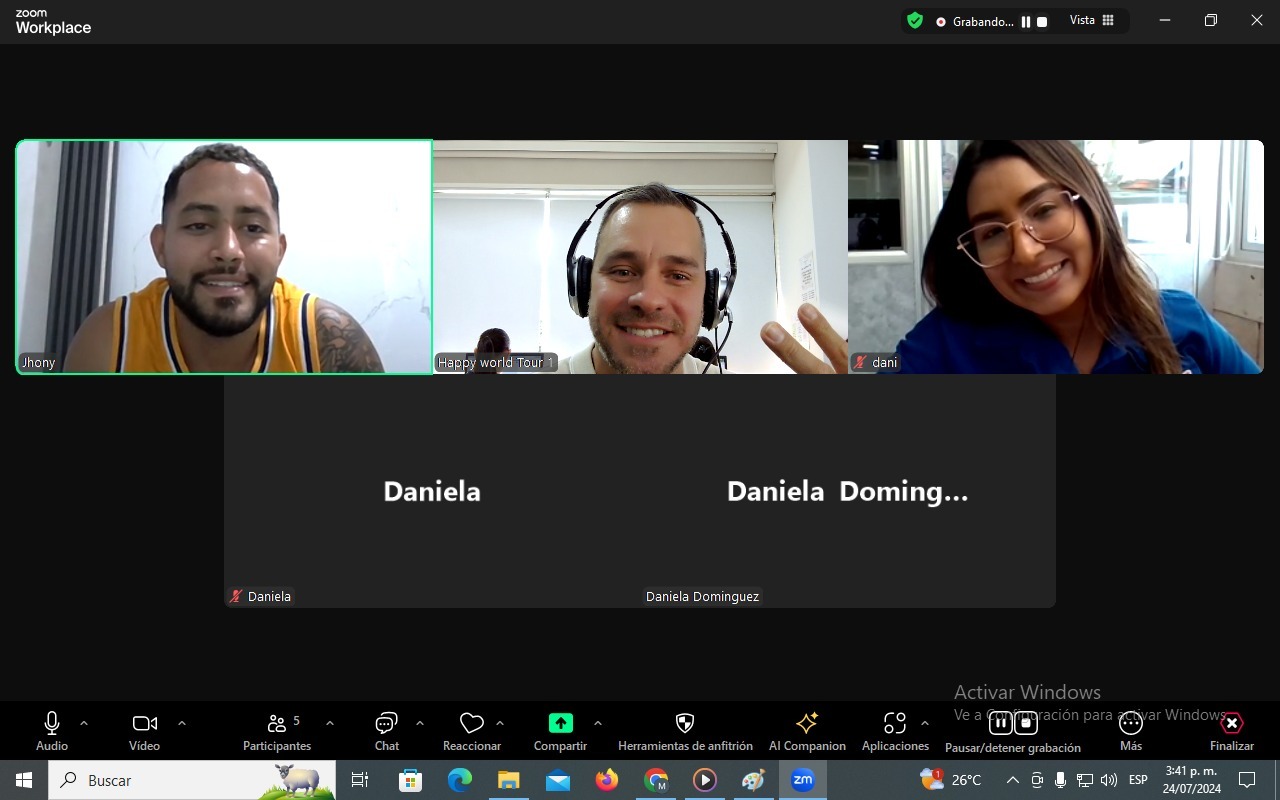The width and height of the screenshot is (1280, 800).
Task: Pause recording in bottom toolbar
Action: click(x=1000, y=723)
